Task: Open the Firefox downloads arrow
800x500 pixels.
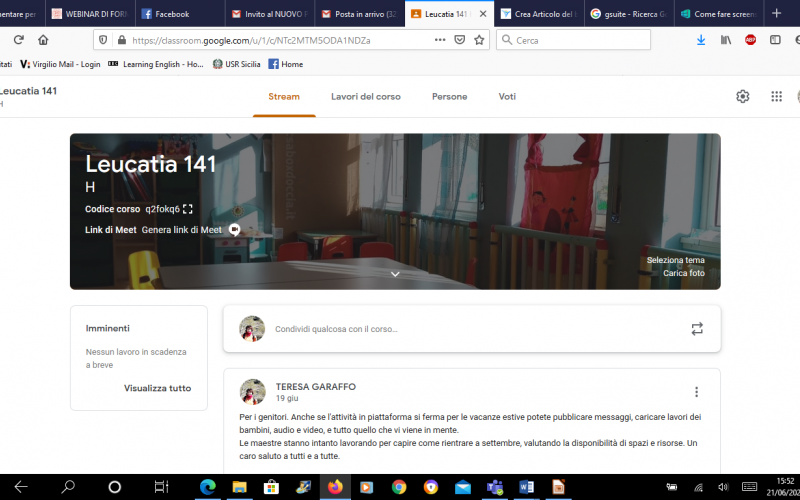Action: point(701,40)
